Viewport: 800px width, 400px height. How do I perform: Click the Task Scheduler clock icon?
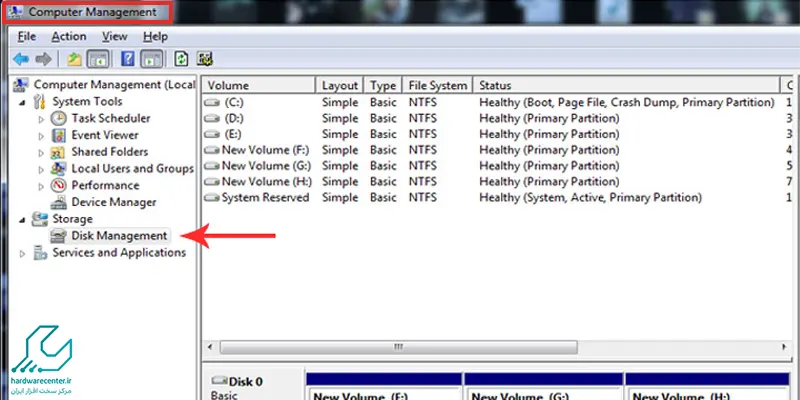tap(59, 118)
